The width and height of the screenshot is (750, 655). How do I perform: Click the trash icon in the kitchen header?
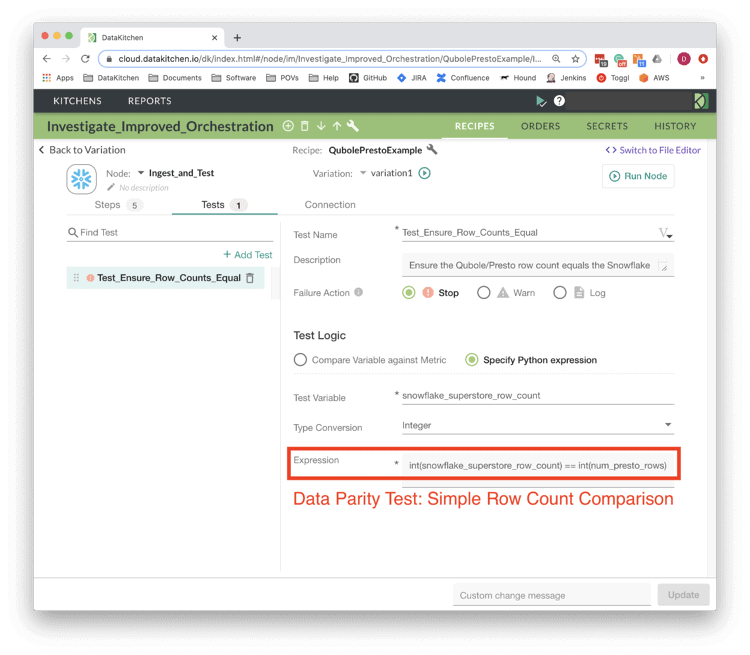point(305,126)
